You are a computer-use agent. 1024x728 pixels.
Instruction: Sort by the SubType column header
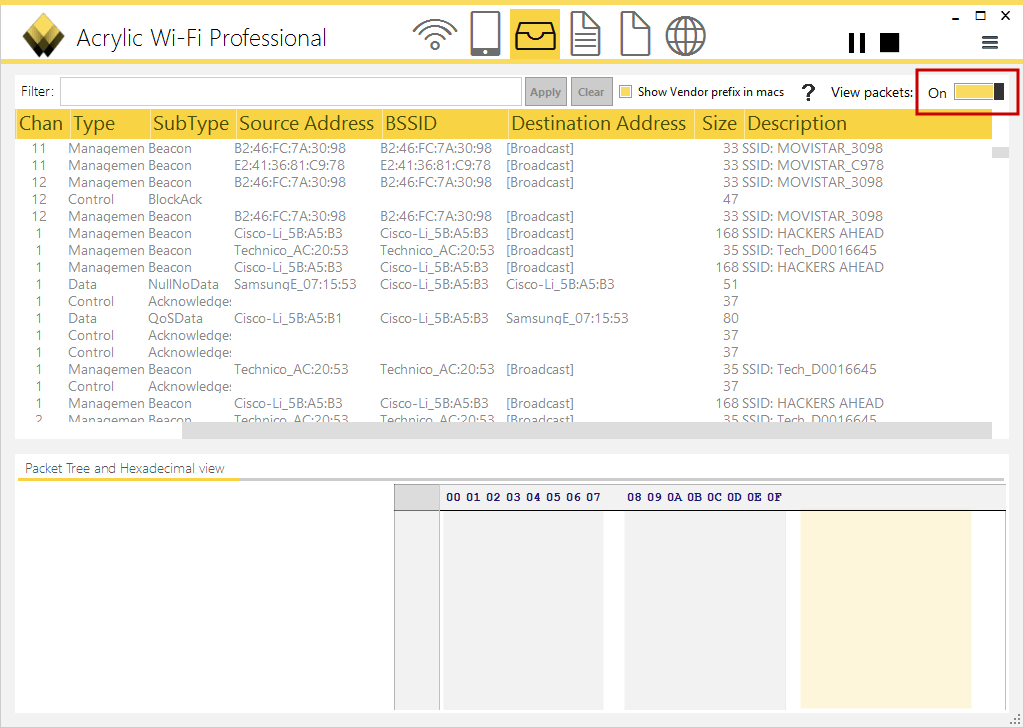(191, 123)
